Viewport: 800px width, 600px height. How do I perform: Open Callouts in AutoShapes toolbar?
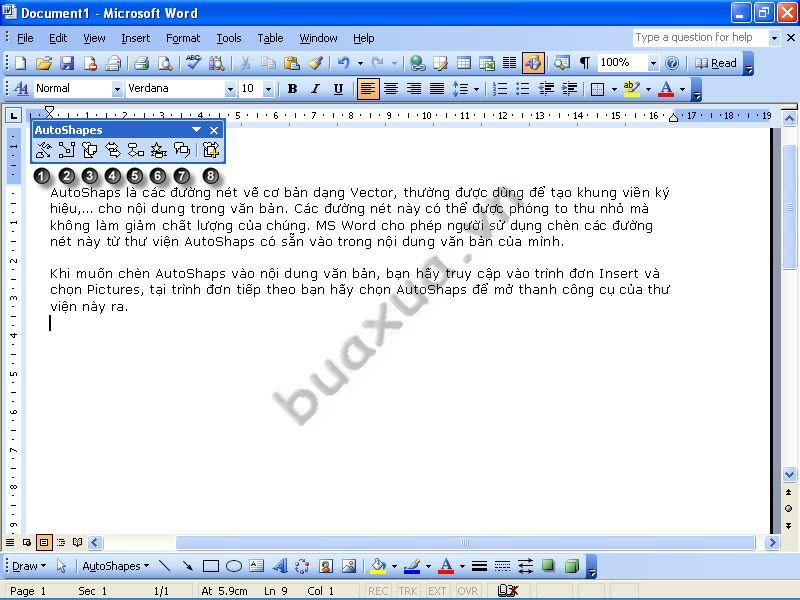point(182,149)
